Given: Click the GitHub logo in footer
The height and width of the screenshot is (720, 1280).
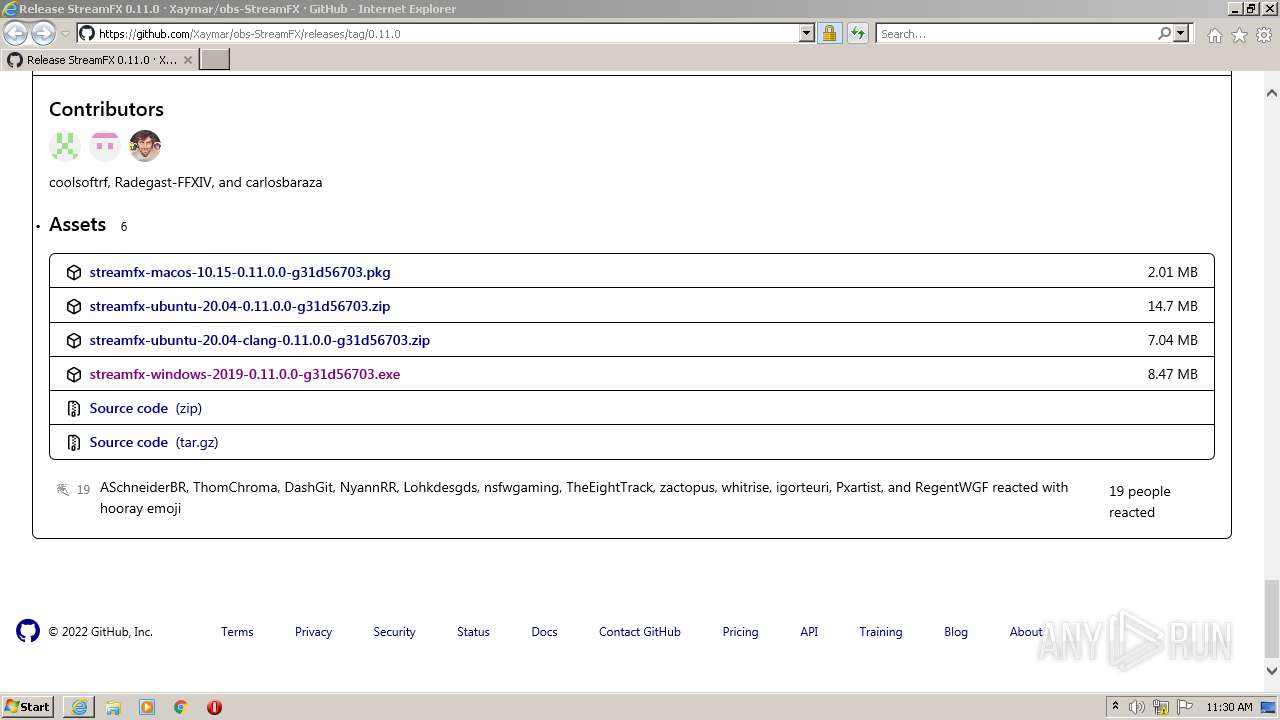Looking at the screenshot, I should point(28,631).
